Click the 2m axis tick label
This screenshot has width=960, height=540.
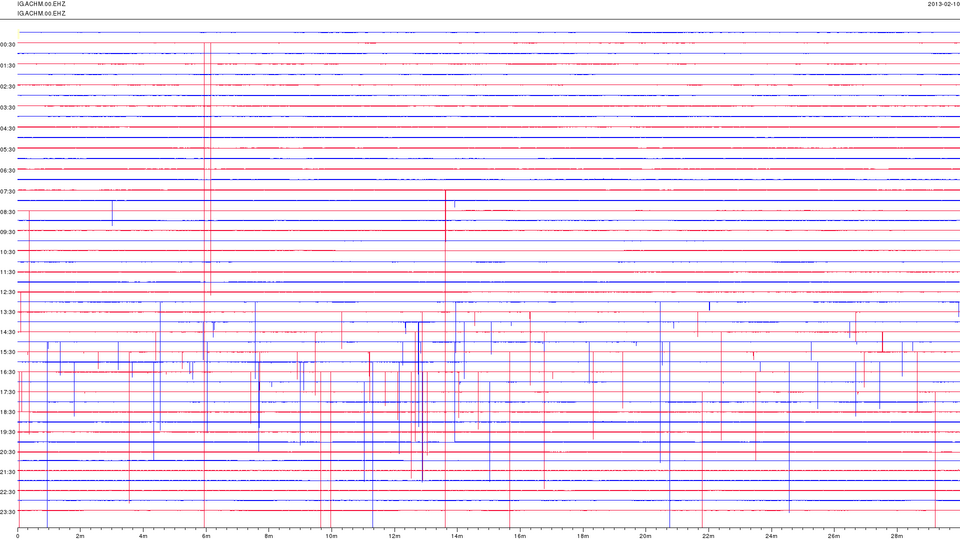pyautogui.click(x=80, y=536)
